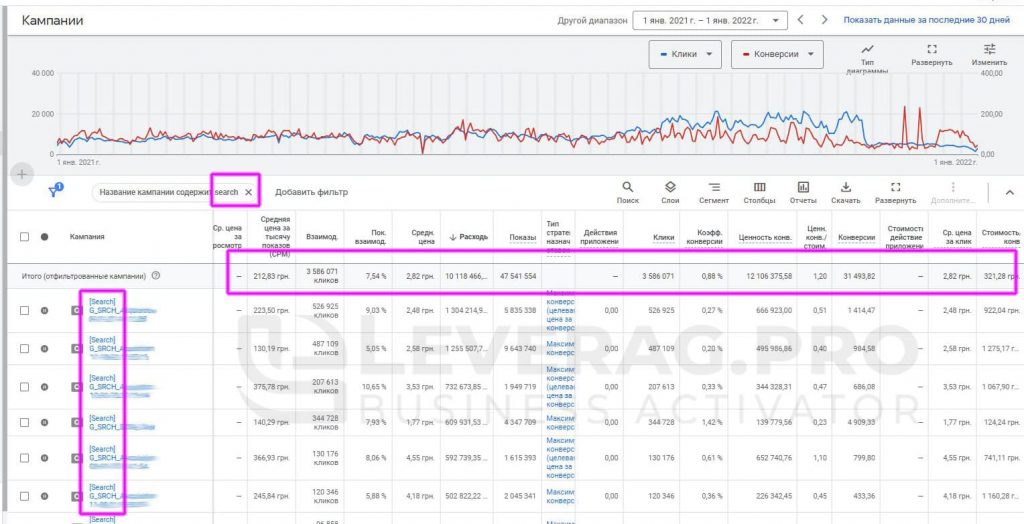
Task: Click Показать данные за последние 30 дней
Action: (927, 20)
